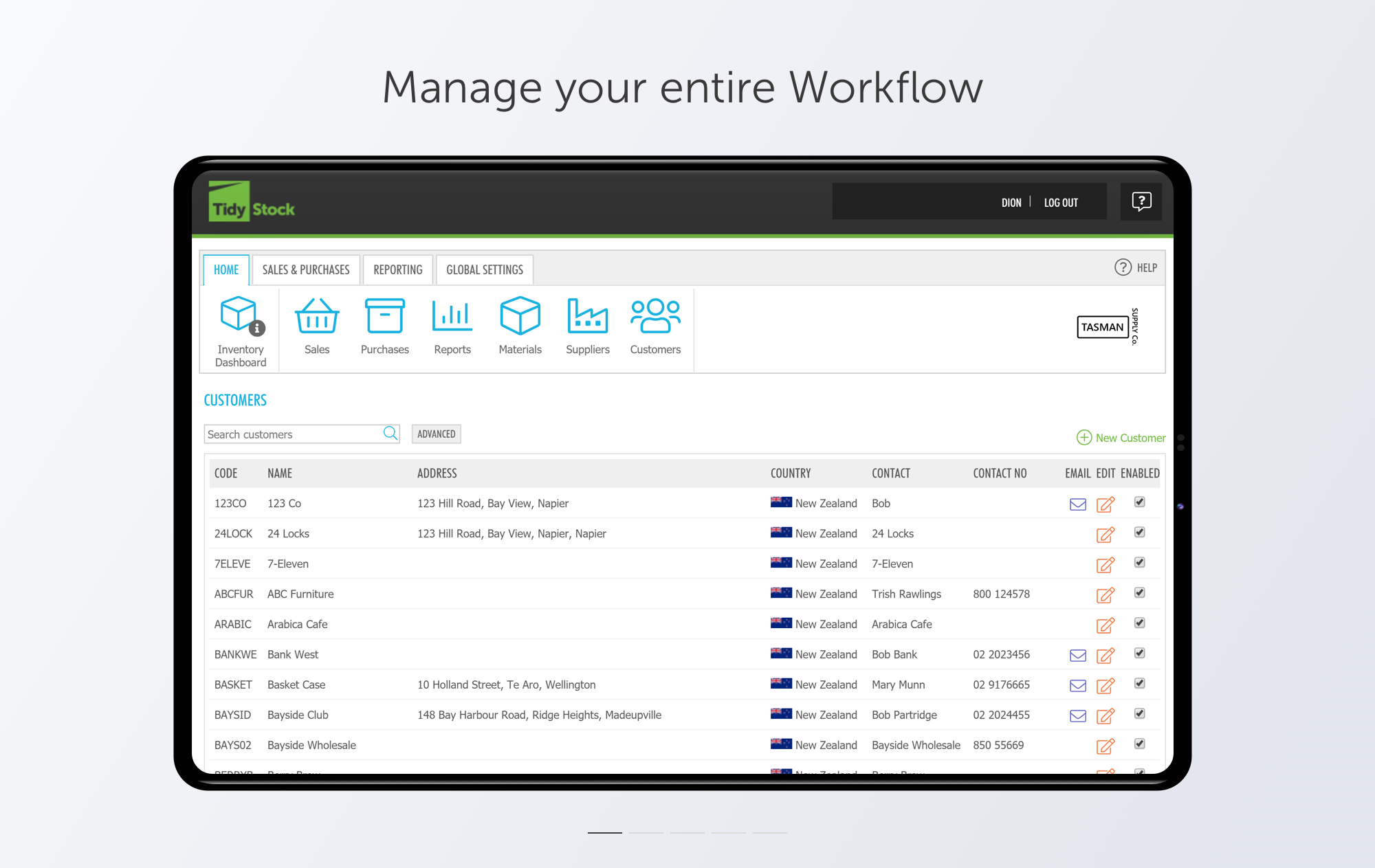The width and height of the screenshot is (1375, 868).
Task: Open the Purchases box icon
Action: (x=384, y=317)
